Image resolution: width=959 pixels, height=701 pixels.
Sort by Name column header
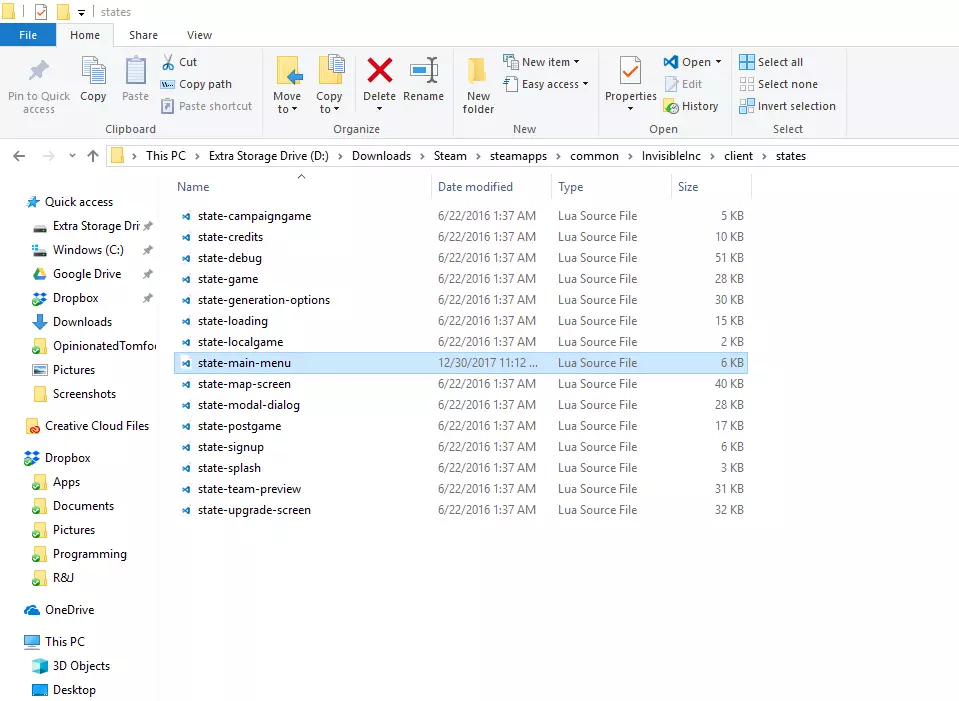click(302, 187)
